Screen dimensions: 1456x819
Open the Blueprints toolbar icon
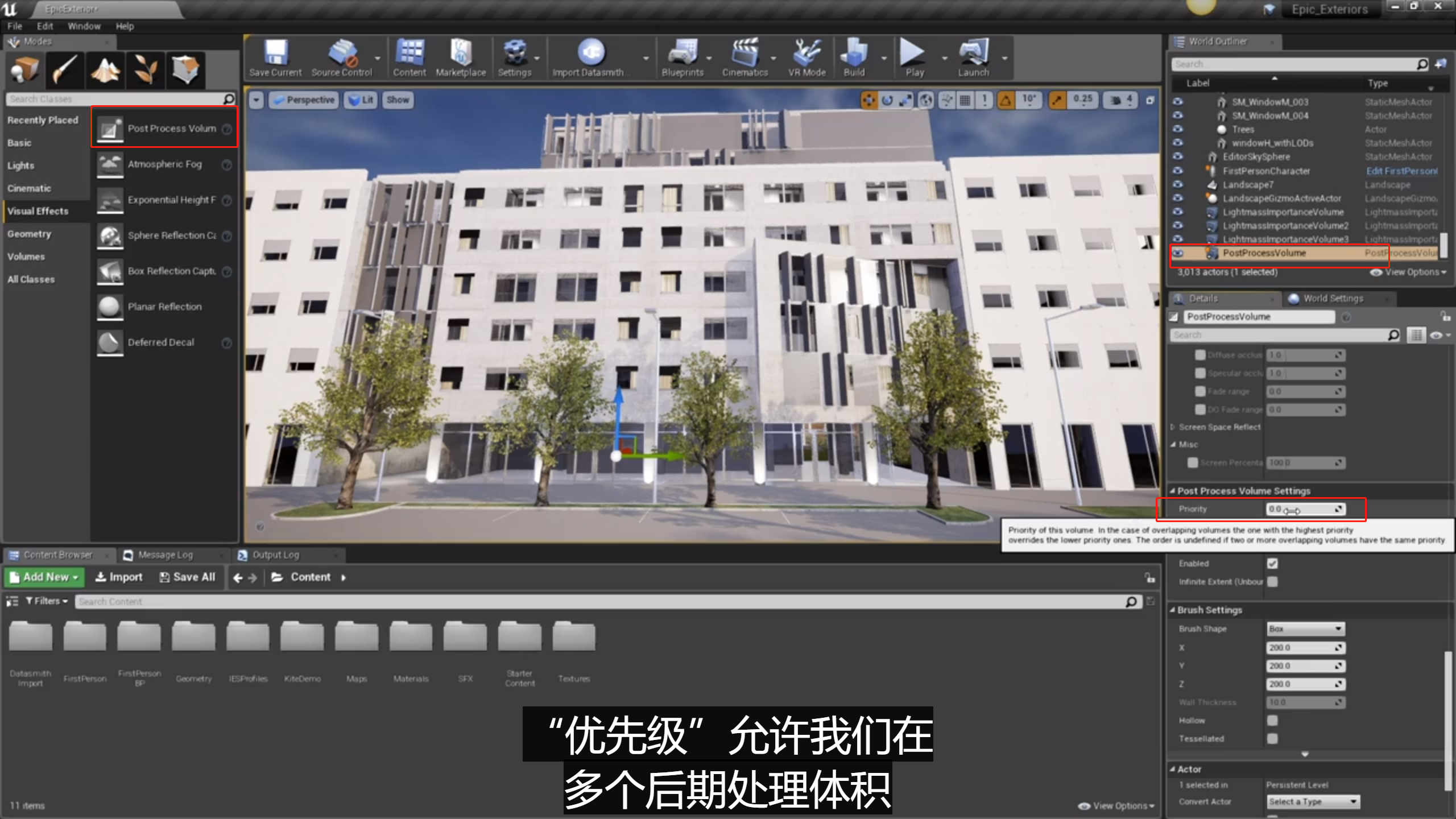(682, 57)
